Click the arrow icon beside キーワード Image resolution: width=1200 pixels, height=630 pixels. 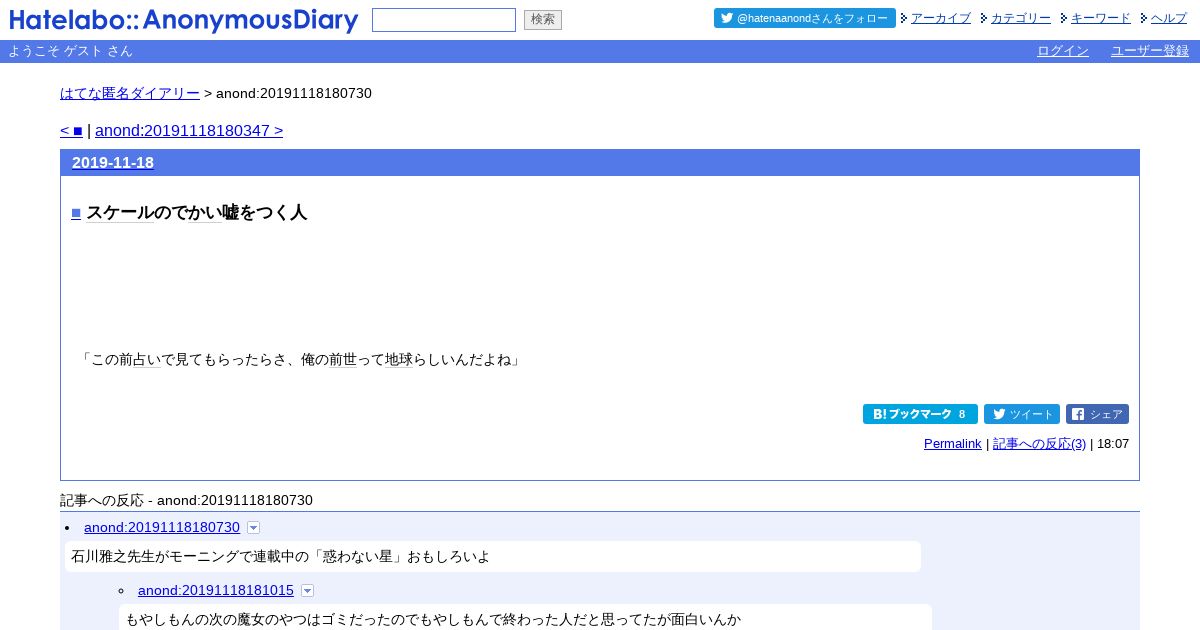1064,18
